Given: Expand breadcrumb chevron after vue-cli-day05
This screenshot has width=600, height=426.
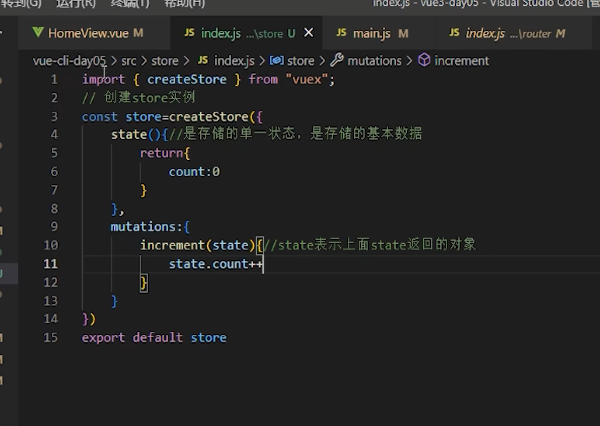Looking at the screenshot, I should tap(114, 61).
